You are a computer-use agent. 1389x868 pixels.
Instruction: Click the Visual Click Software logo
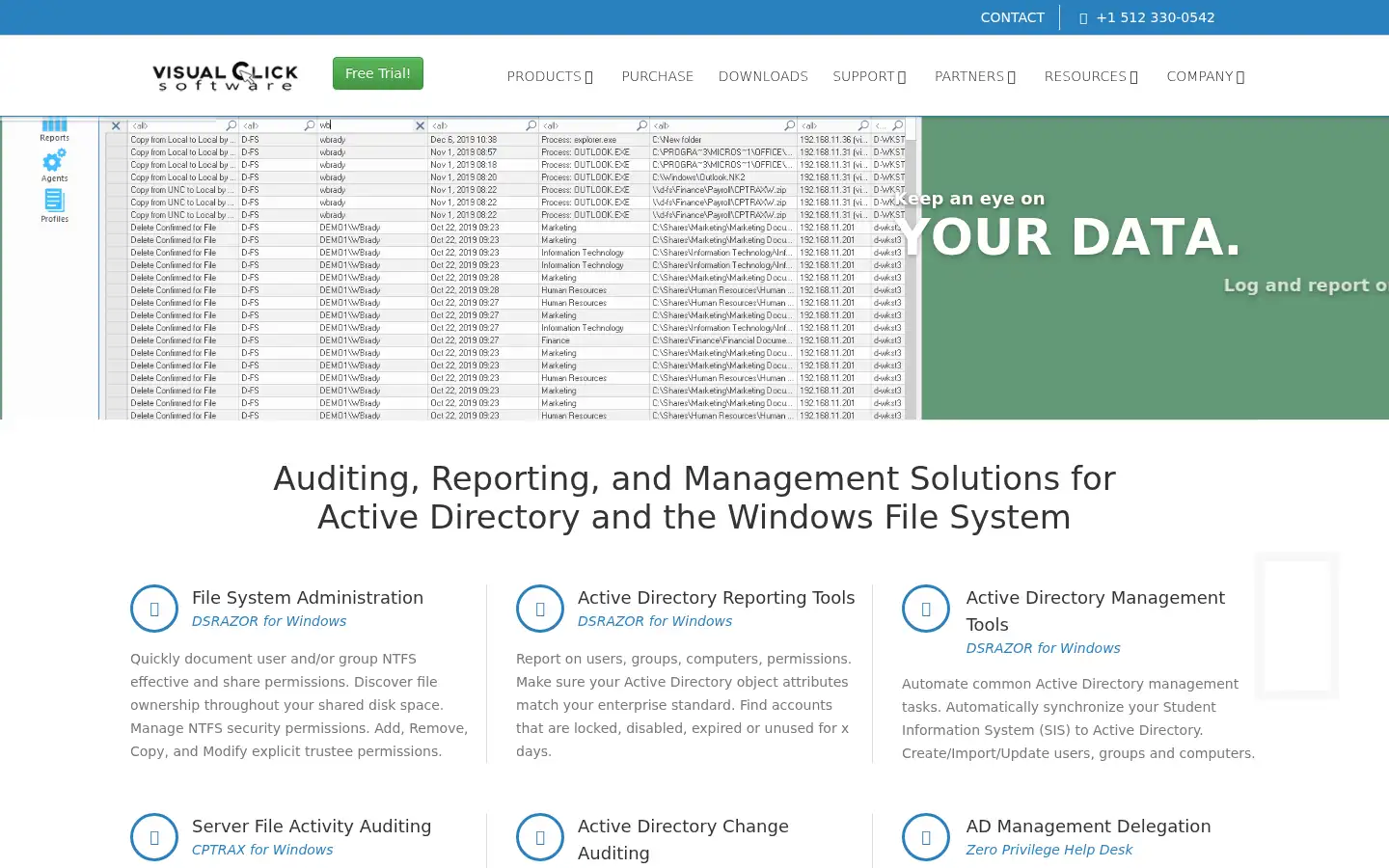coord(225,76)
